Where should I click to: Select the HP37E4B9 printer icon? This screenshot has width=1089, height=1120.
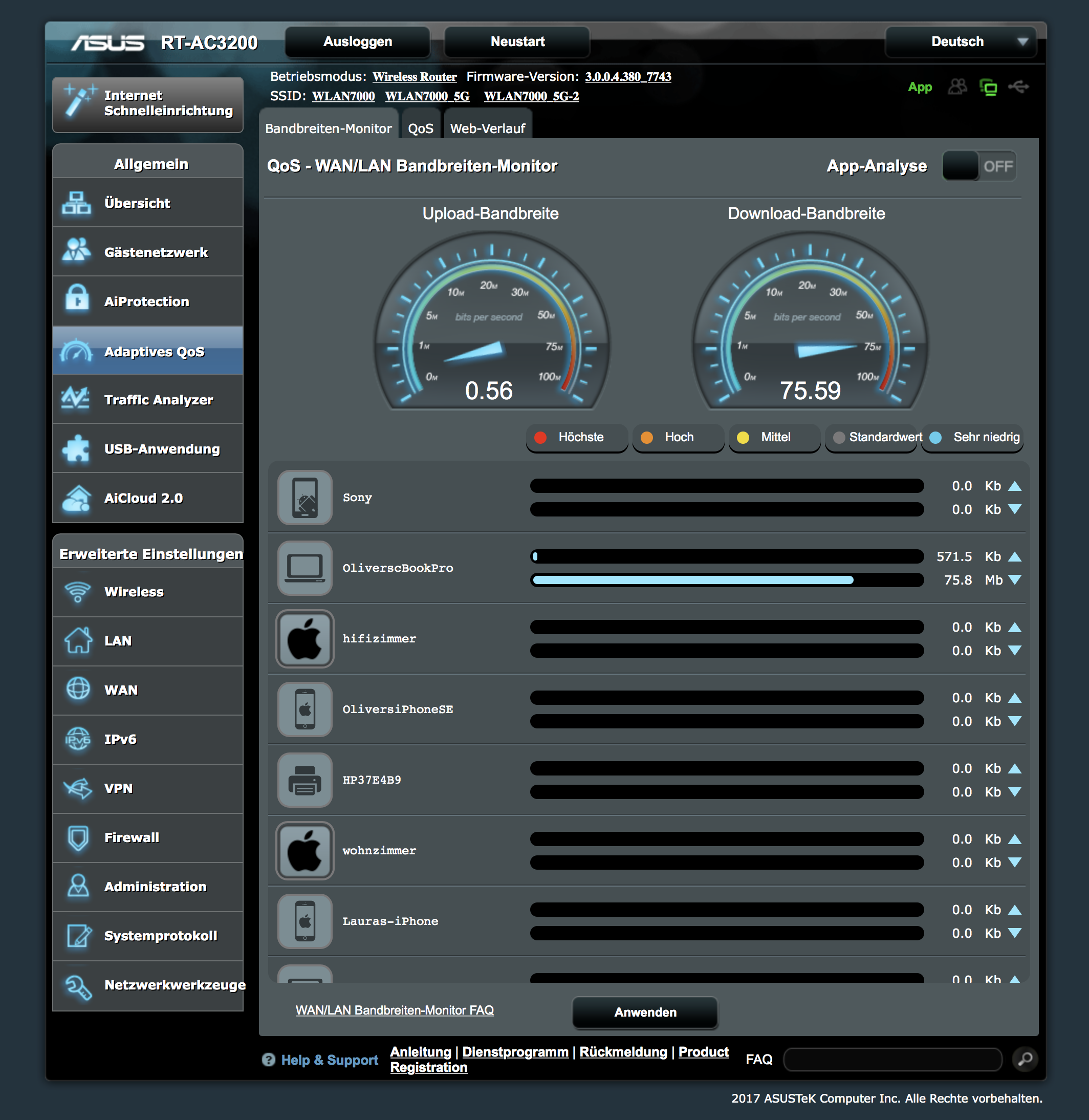pyautogui.click(x=305, y=780)
